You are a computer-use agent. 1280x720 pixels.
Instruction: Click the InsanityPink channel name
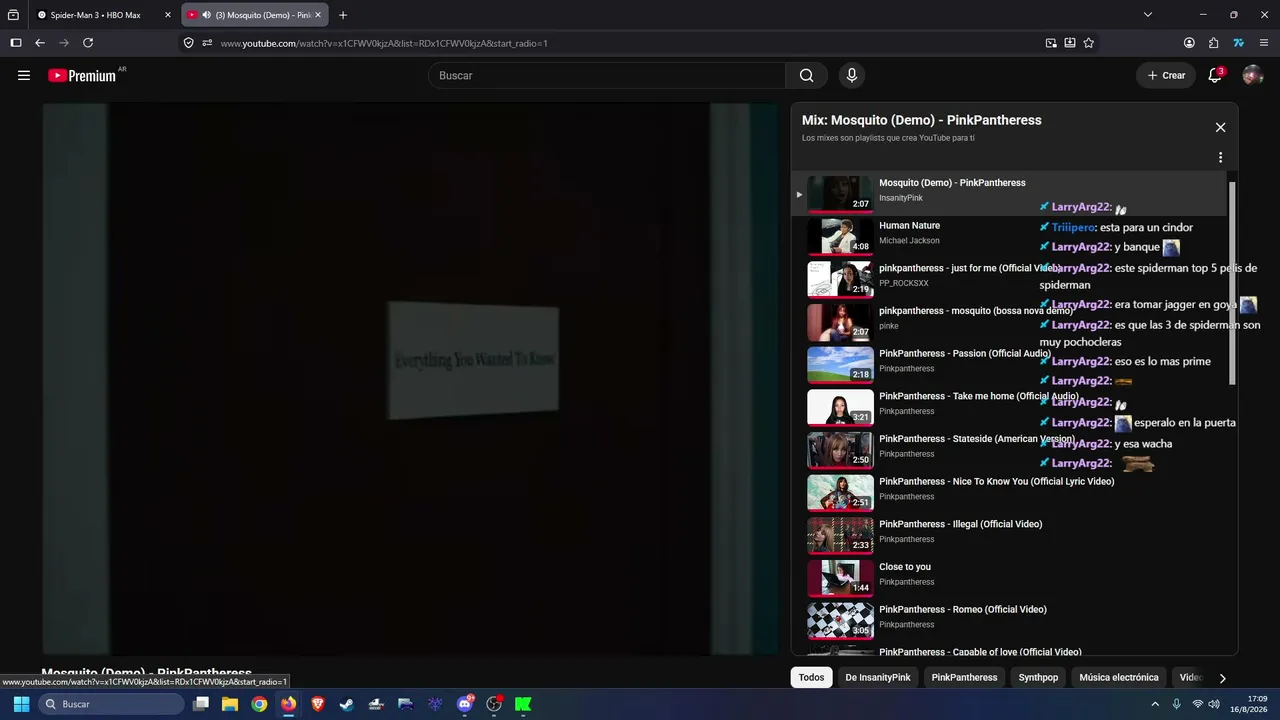901,198
